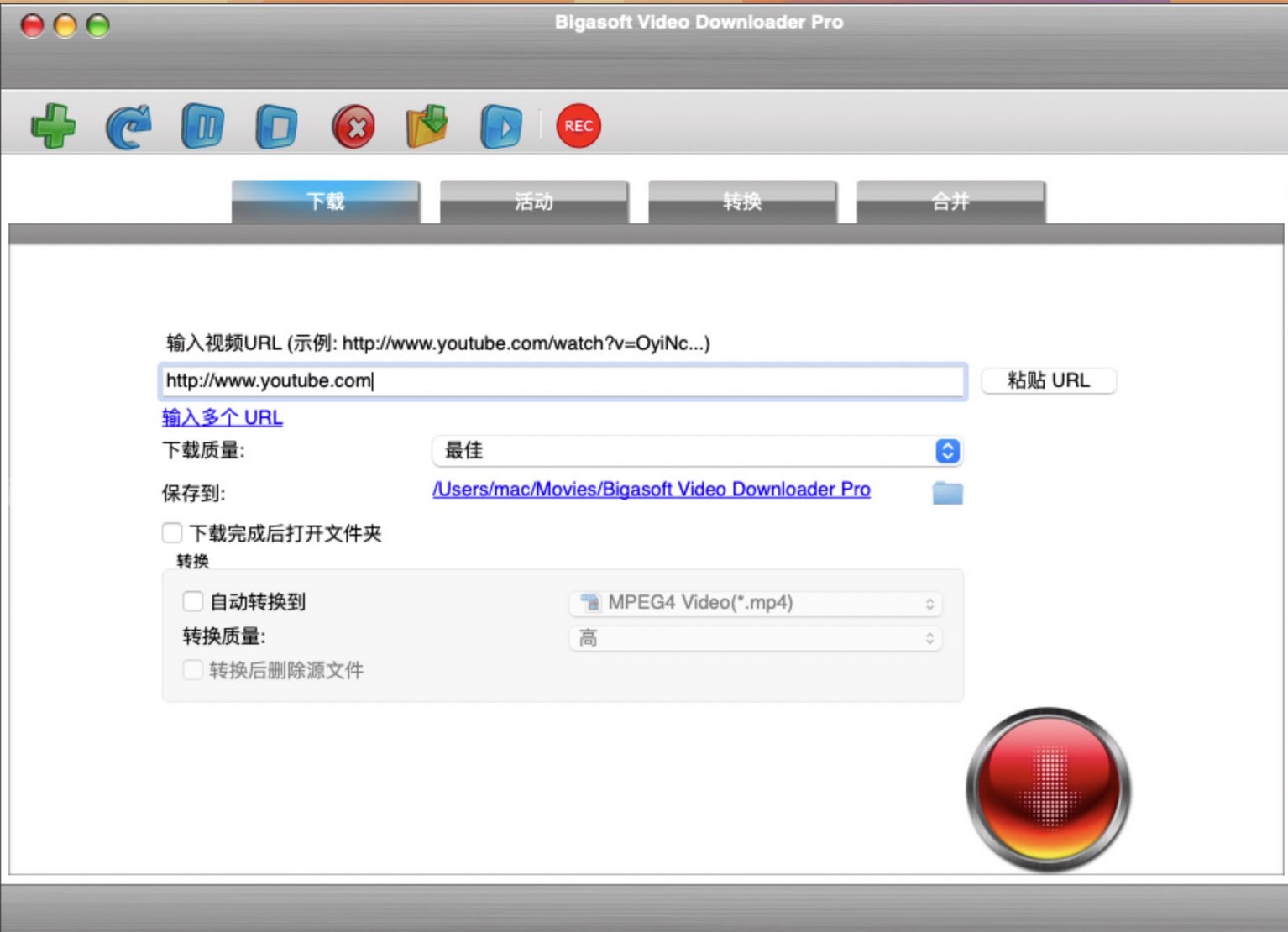Screen dimensions: 1288x932
Task: Stop download with the blue stop icon
Action: coord(277,127)
